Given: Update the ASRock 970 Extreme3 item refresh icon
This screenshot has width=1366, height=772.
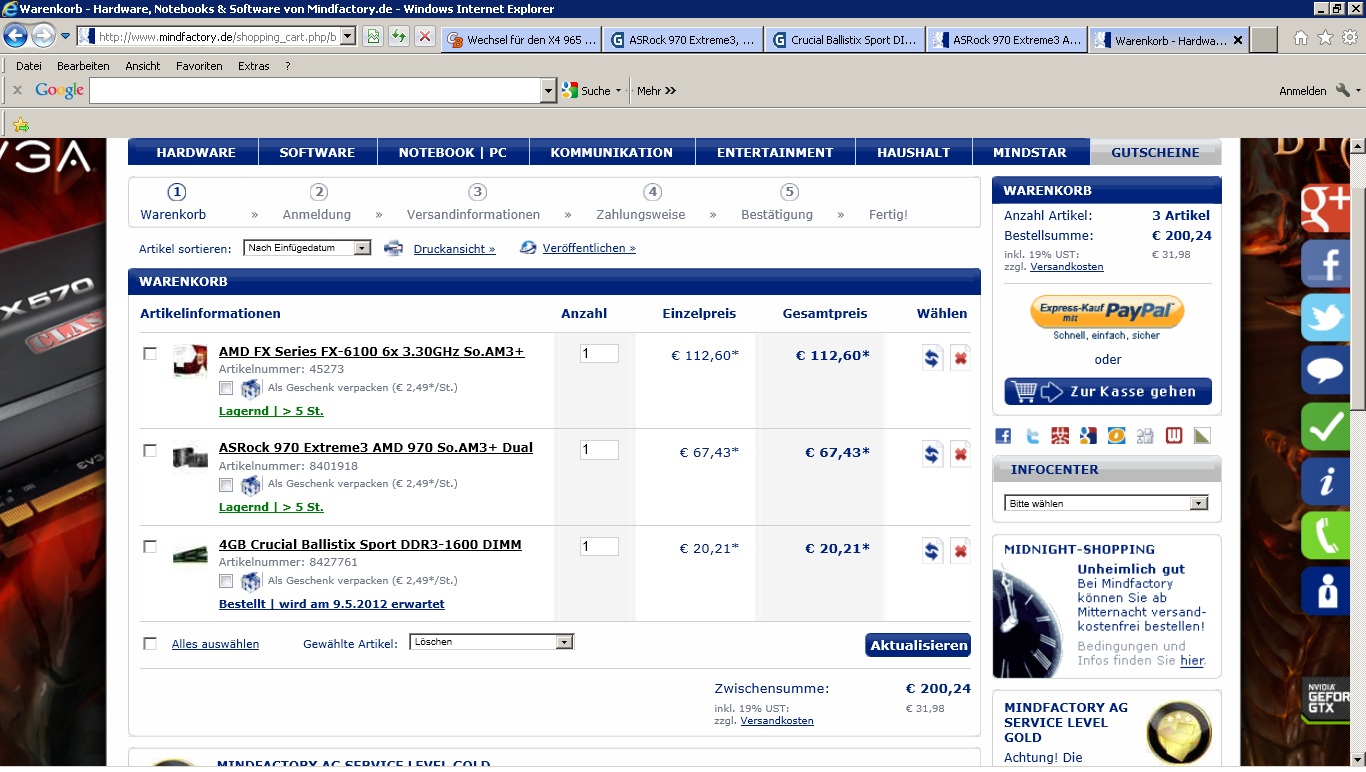Looking at the screenshot, I should (x=932, y=454).
